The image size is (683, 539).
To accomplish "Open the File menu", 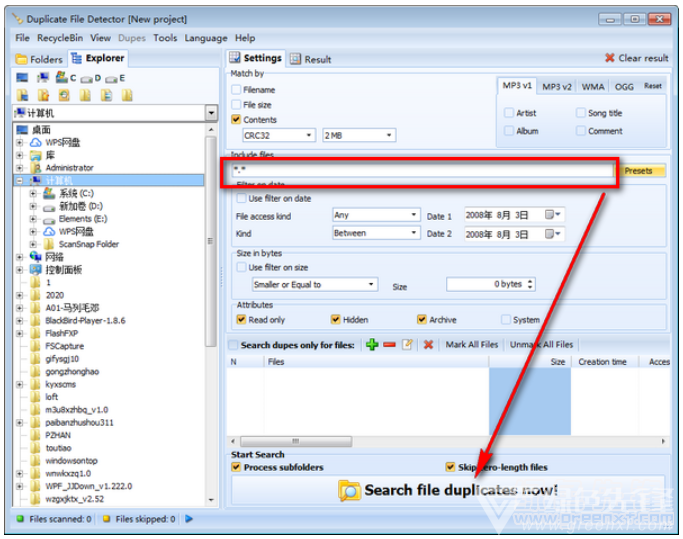I will [x=22, y=38].
